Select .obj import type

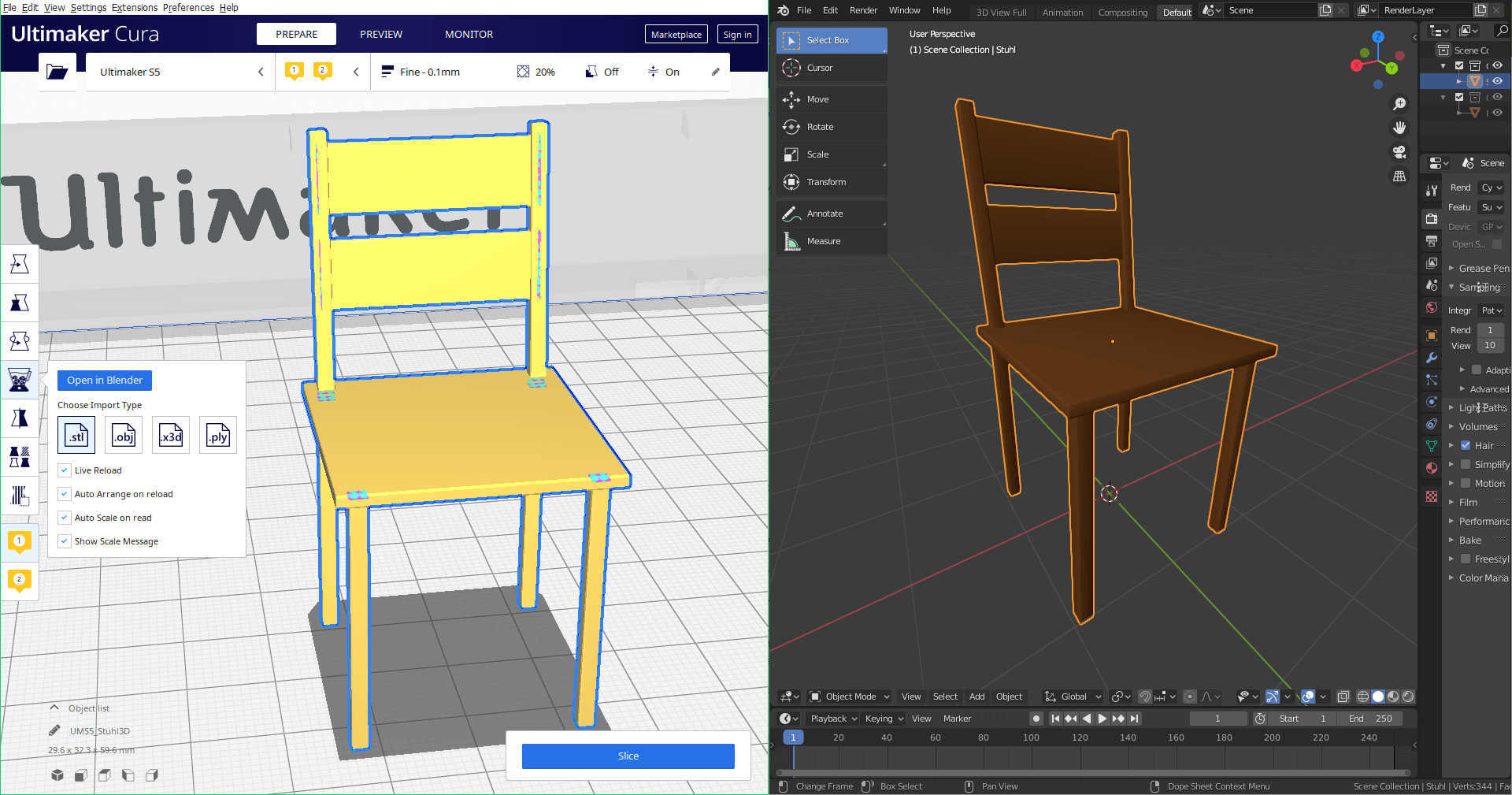coord(124,435)
